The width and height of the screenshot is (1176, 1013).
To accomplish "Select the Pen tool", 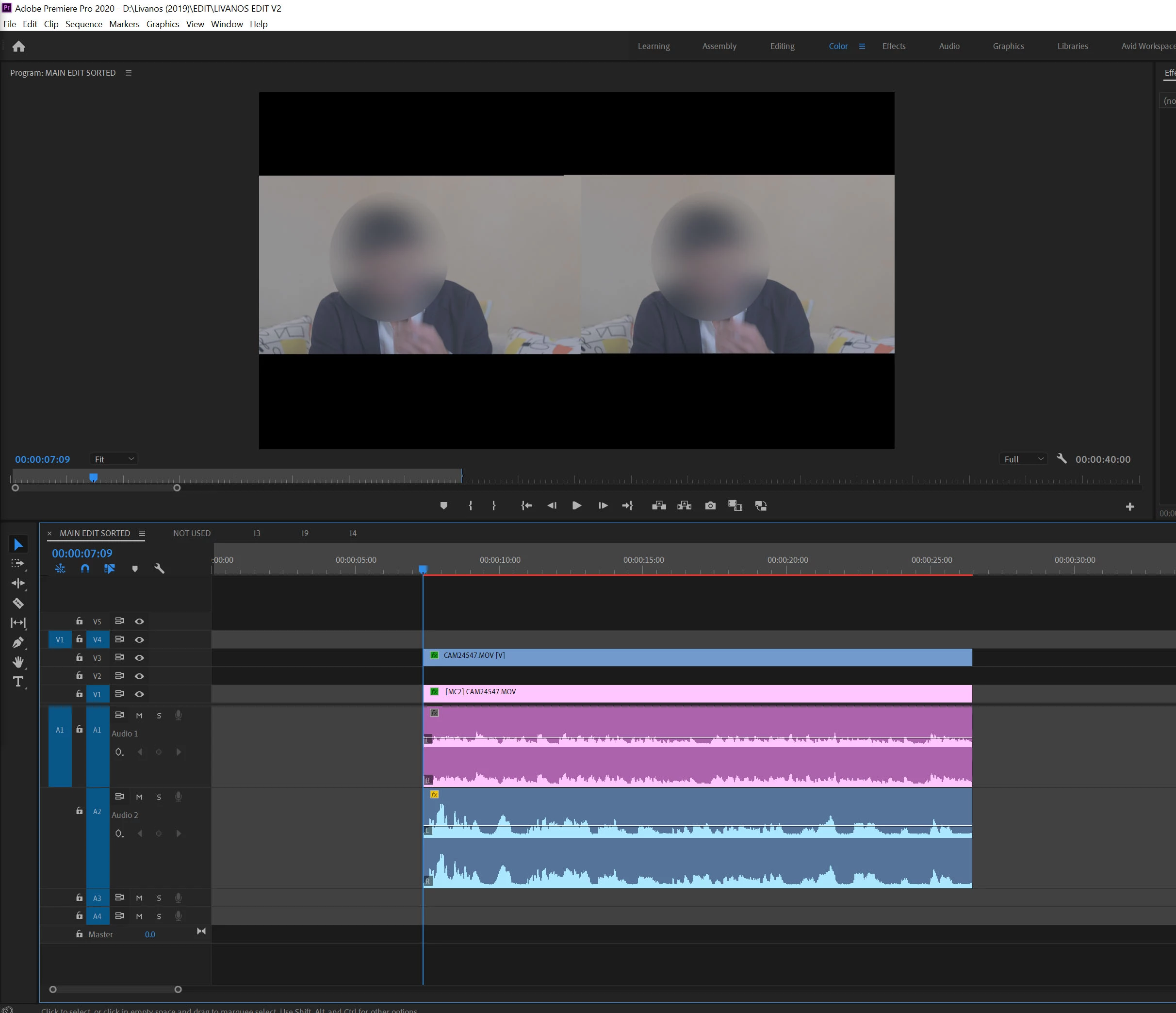I will click(18, 642).
